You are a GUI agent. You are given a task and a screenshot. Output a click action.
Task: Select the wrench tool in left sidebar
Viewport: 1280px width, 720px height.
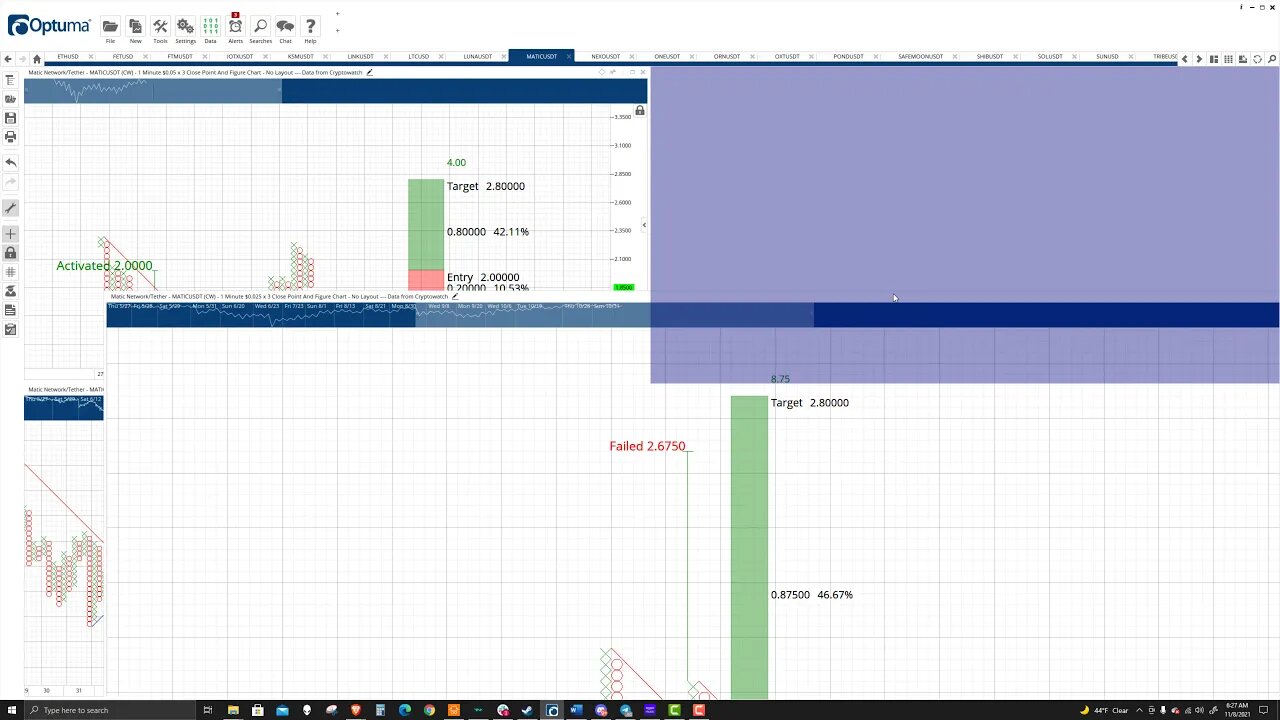(x=10, y=208)
